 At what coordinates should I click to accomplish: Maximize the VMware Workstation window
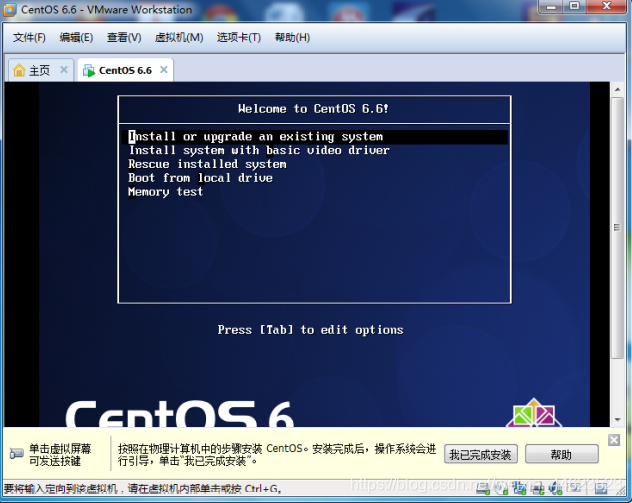point(574,6)
